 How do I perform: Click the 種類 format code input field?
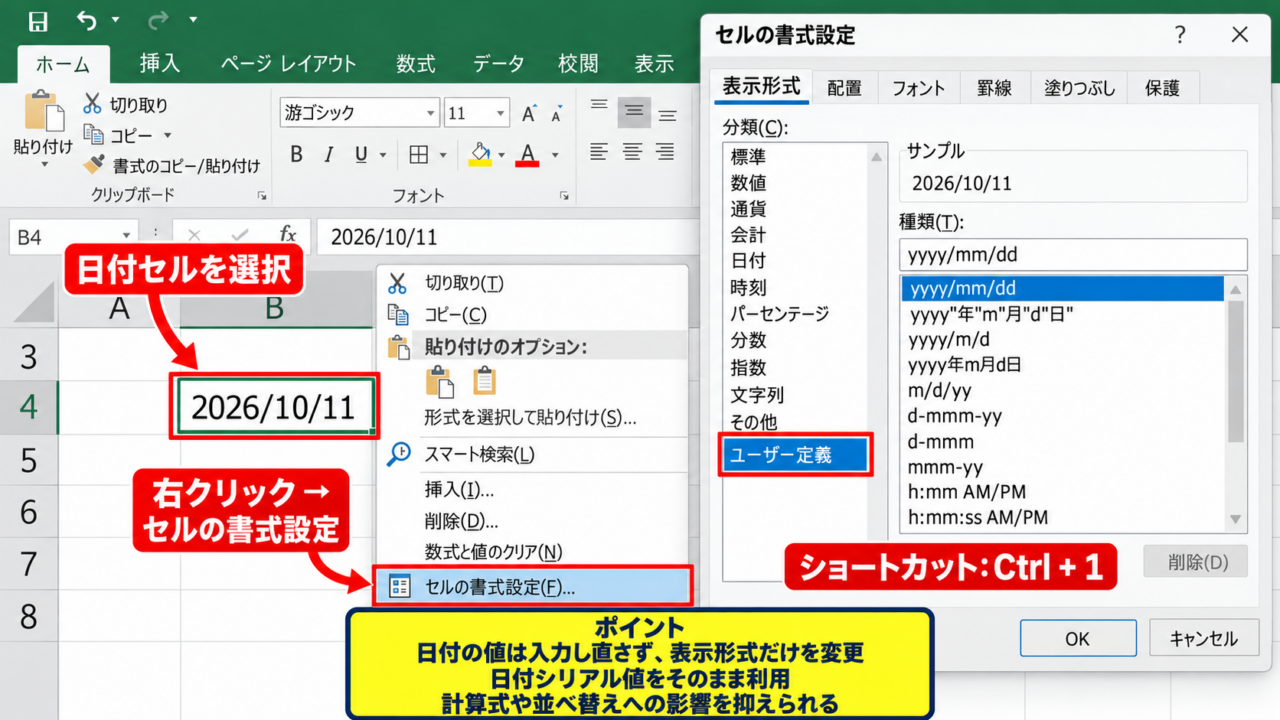pyautogui.click(x=1073, y=254)
